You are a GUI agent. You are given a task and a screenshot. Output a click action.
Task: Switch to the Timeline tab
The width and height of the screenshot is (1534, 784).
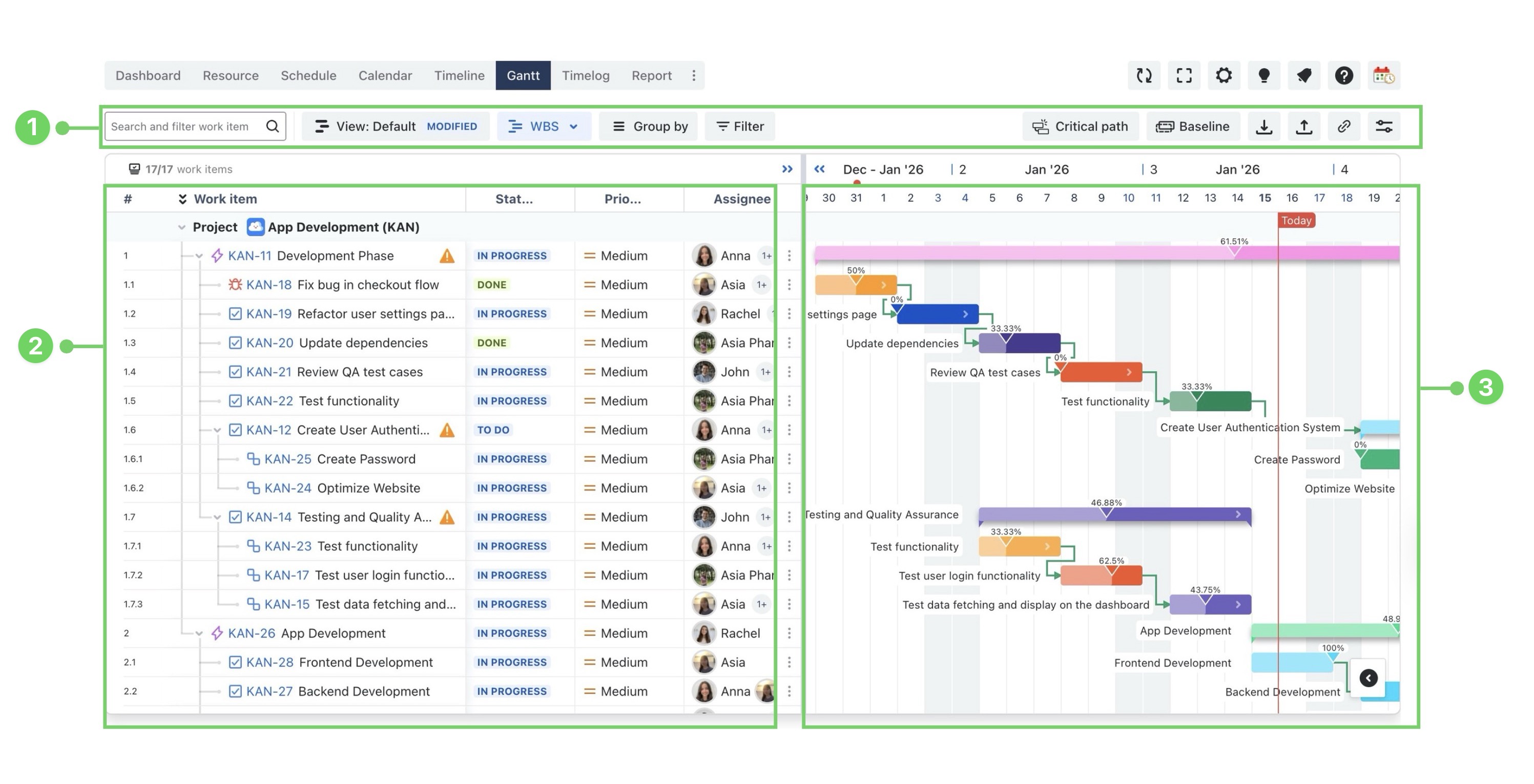[x=459, y=76]
